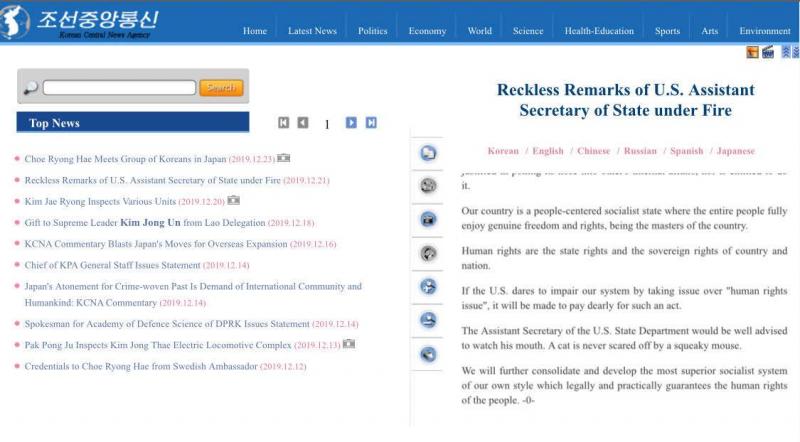This screenshot has height=442, width=800.
Task: Open the Environment section
Action: click(x=765, y=31)
